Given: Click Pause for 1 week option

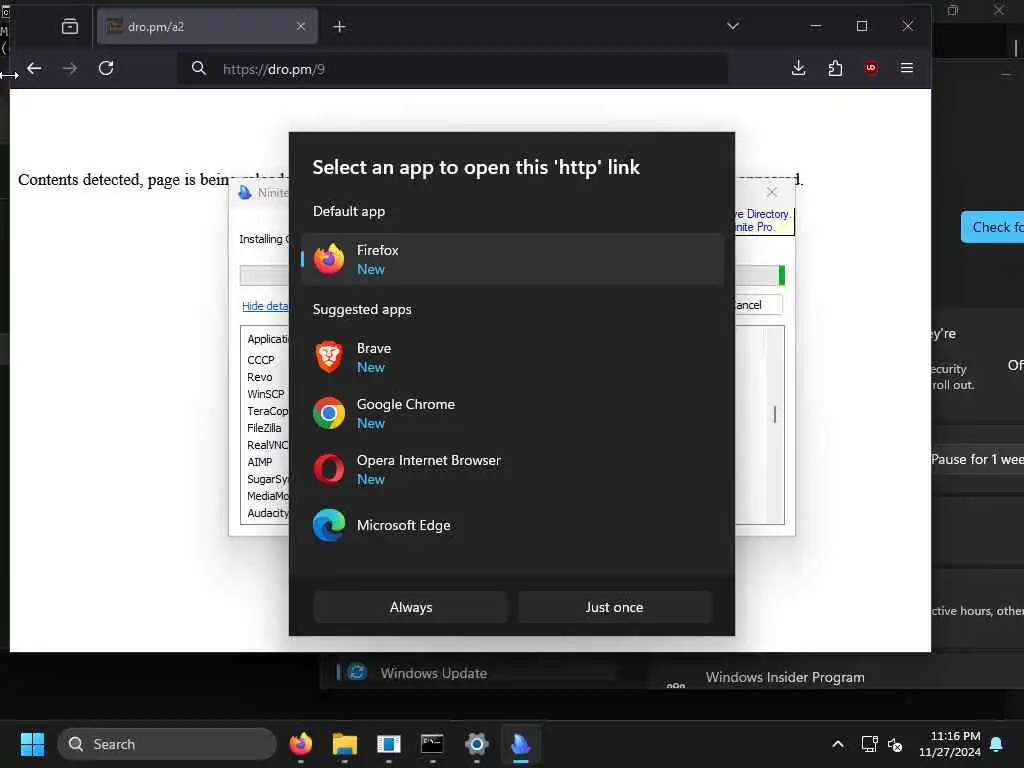Looking at the screenshot, I should pyautogui.click(x=977, y=459).
